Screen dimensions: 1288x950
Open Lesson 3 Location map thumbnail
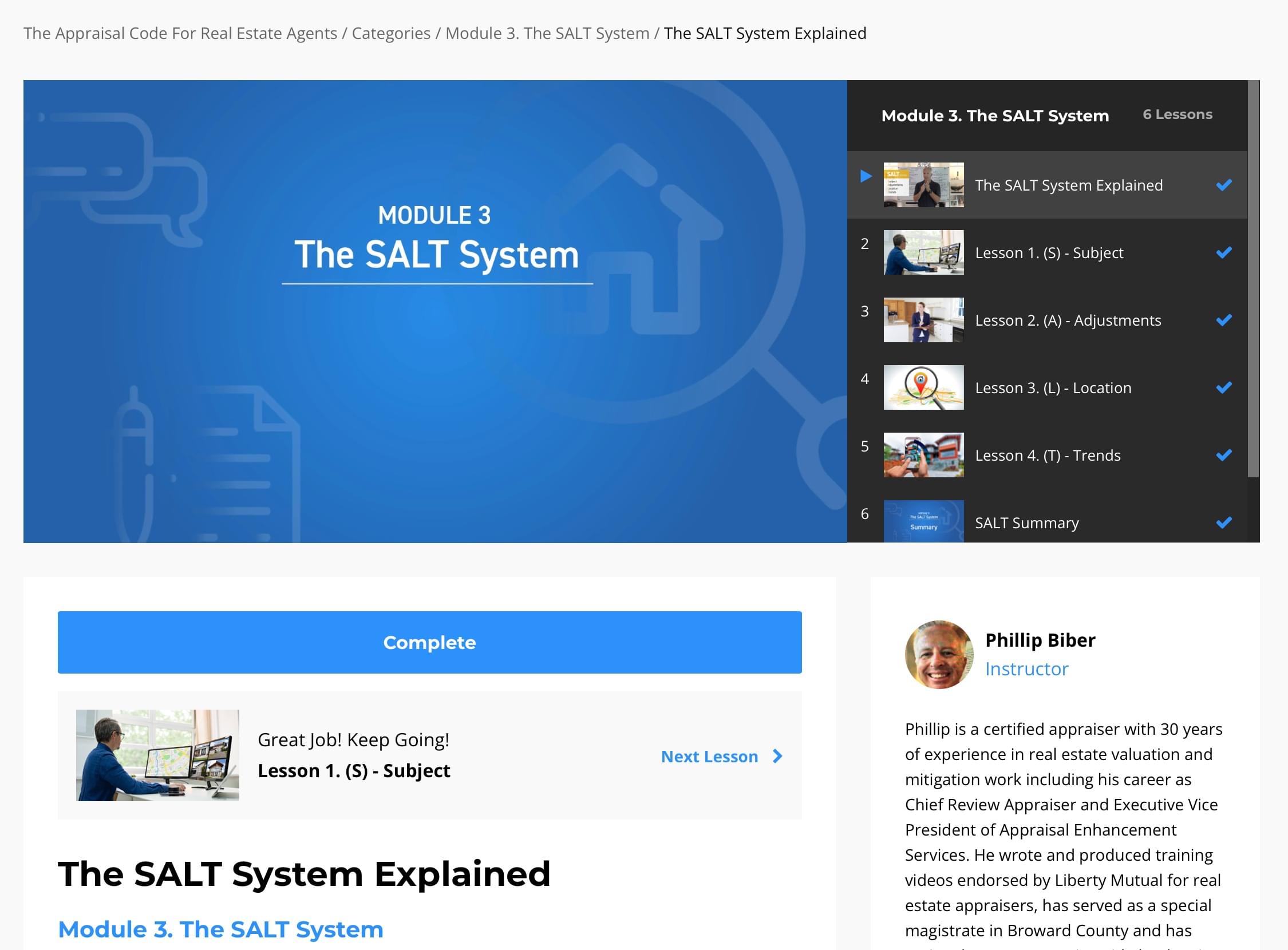pyautogui.click(x=923, y=387)
